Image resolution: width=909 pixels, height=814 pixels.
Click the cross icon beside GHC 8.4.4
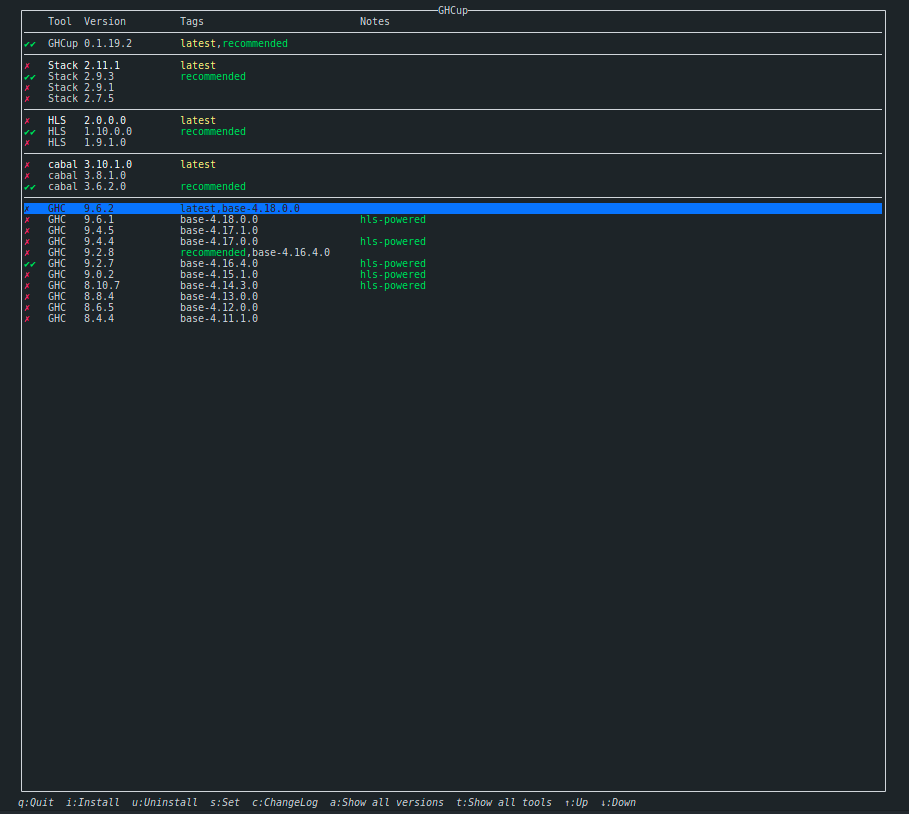pos(27,318)
